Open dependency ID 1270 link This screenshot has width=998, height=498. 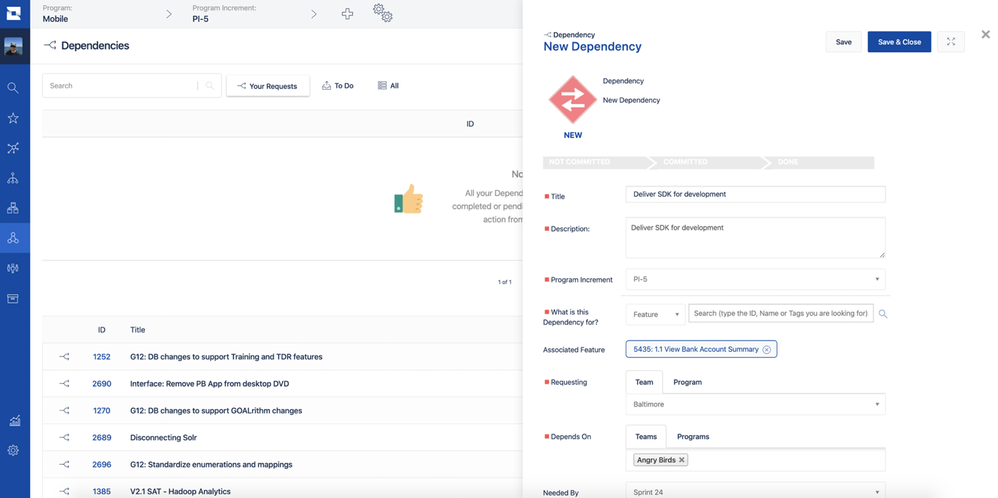pyautogui.click(x=101, y=411)
